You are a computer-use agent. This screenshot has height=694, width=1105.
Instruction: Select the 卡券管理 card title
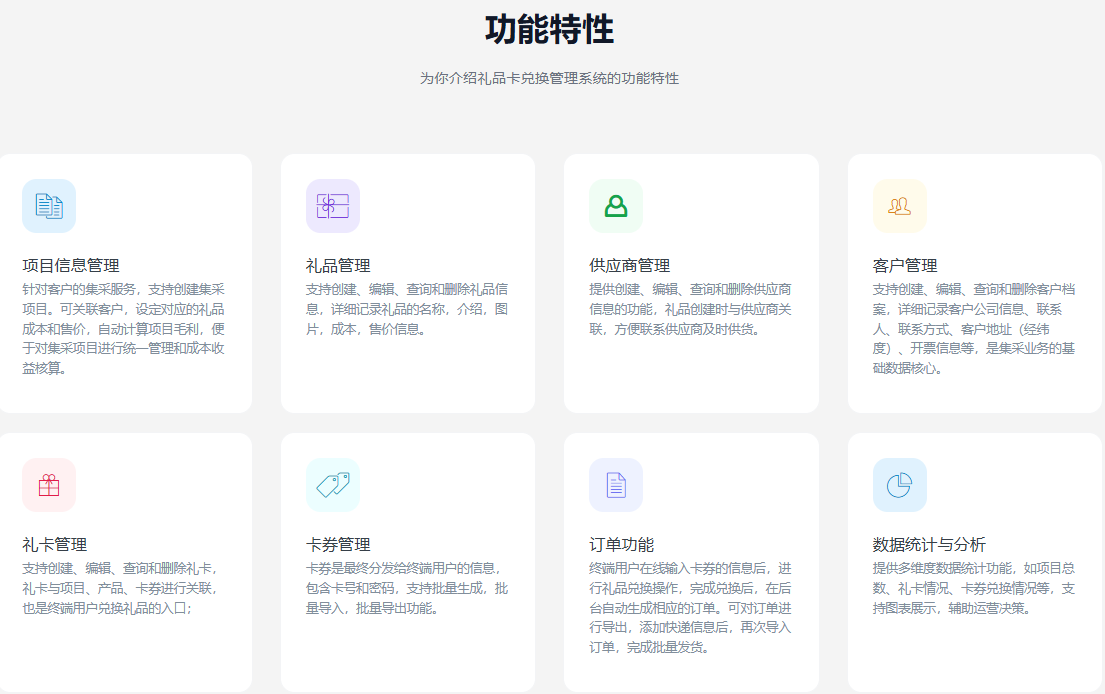pos(338,545)
